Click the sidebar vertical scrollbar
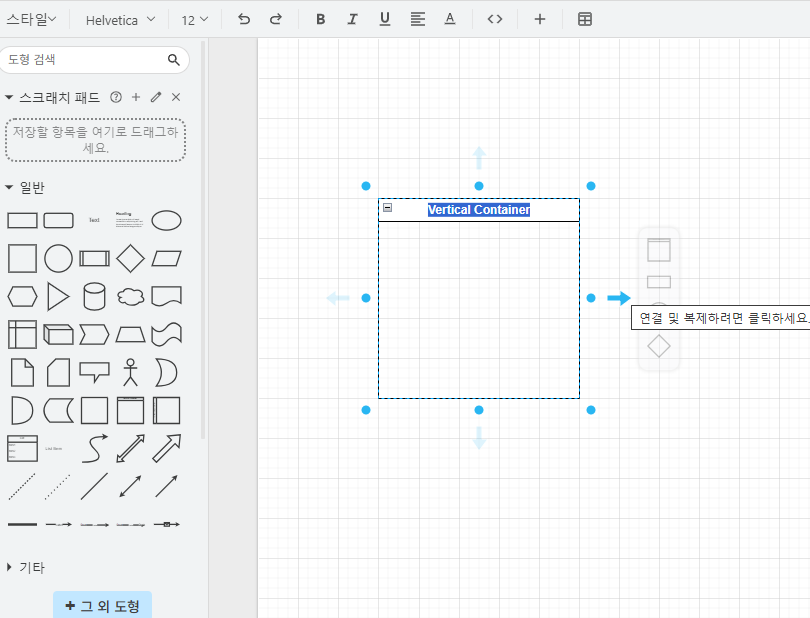Viewport: 810px width, 618px height. (203, 240)
